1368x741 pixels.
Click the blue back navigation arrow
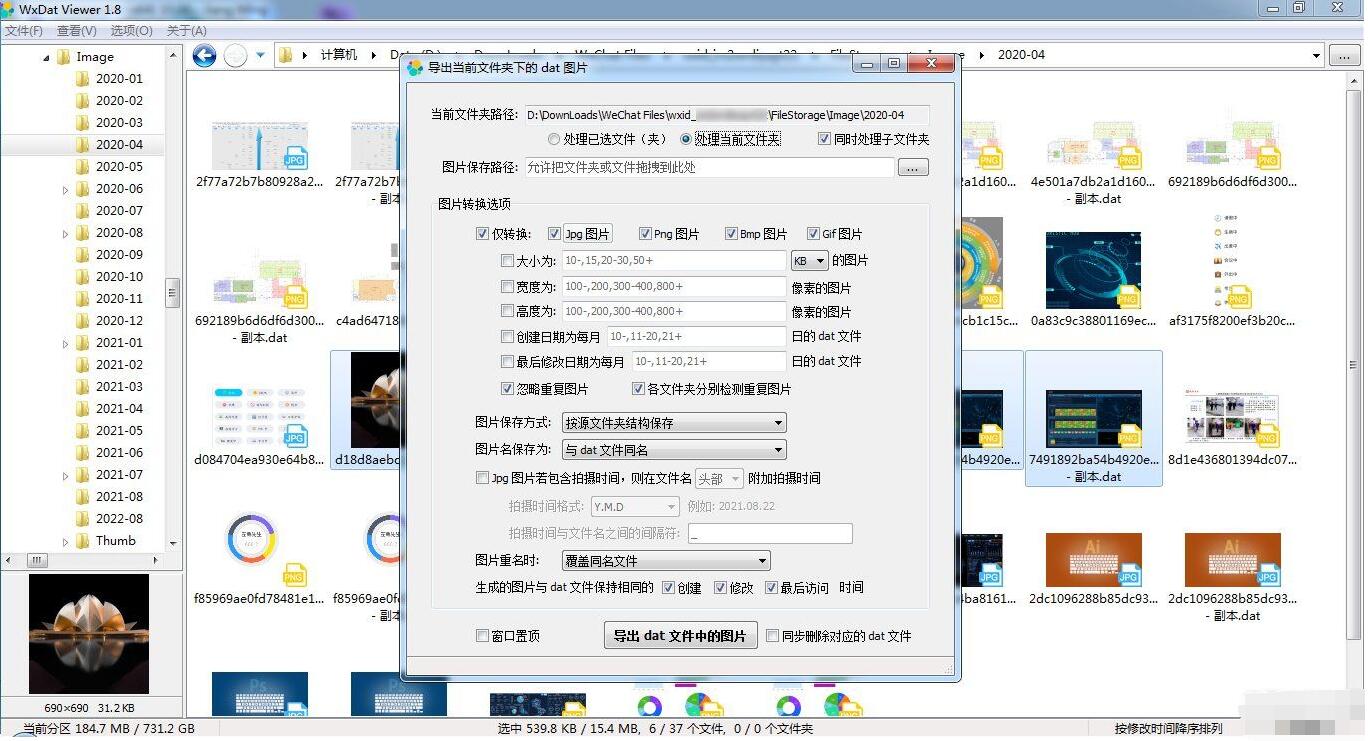click(x=205, y=55)
